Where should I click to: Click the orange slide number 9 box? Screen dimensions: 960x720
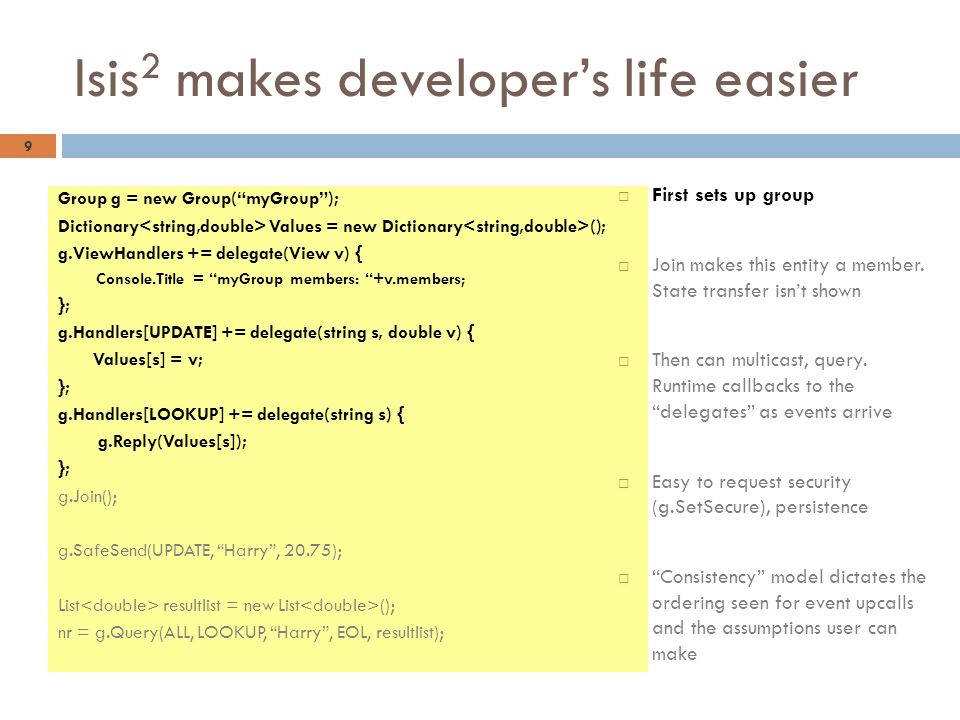pyautogui.click(x=28, y=146)
